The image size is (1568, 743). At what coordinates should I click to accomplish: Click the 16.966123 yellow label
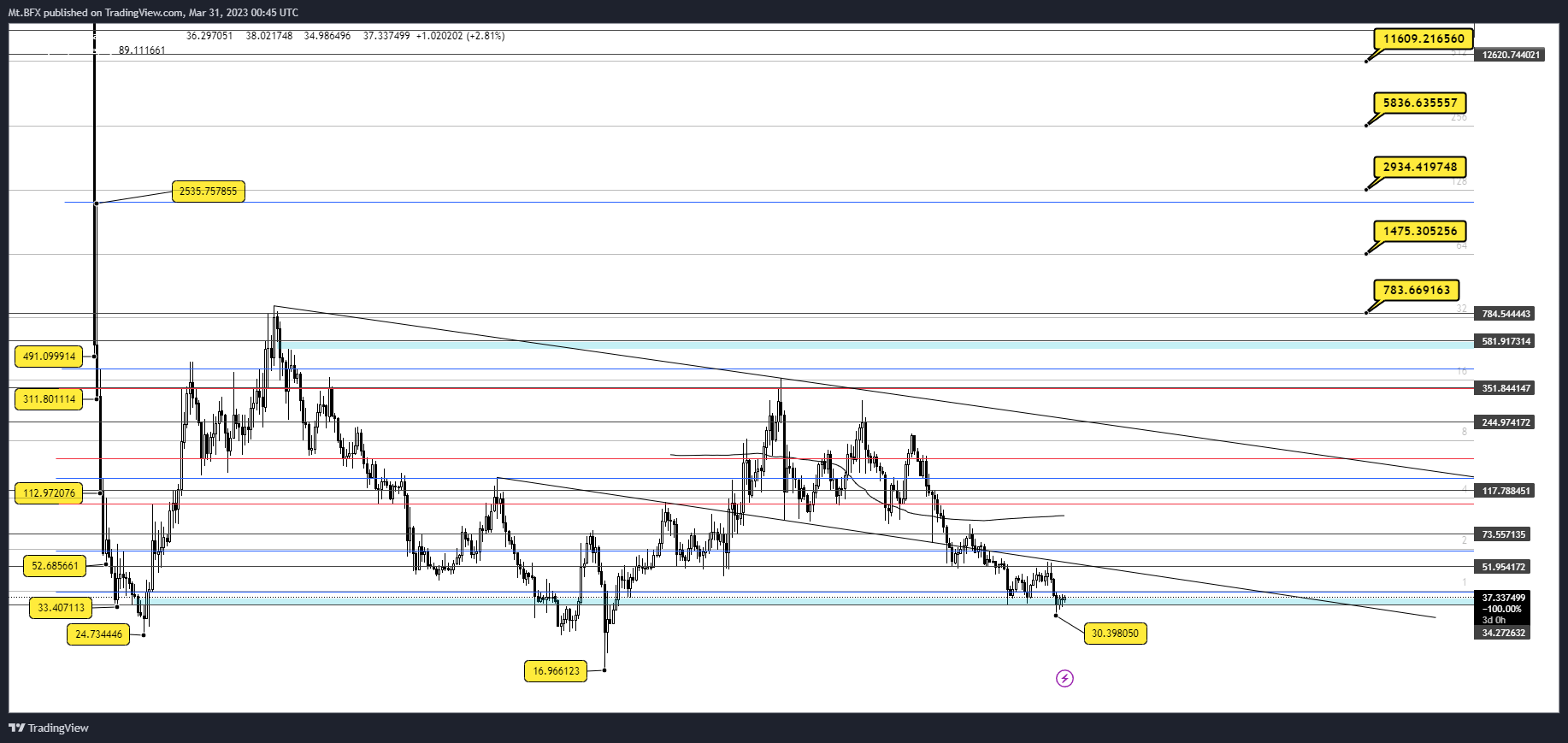tap(556, 671)
